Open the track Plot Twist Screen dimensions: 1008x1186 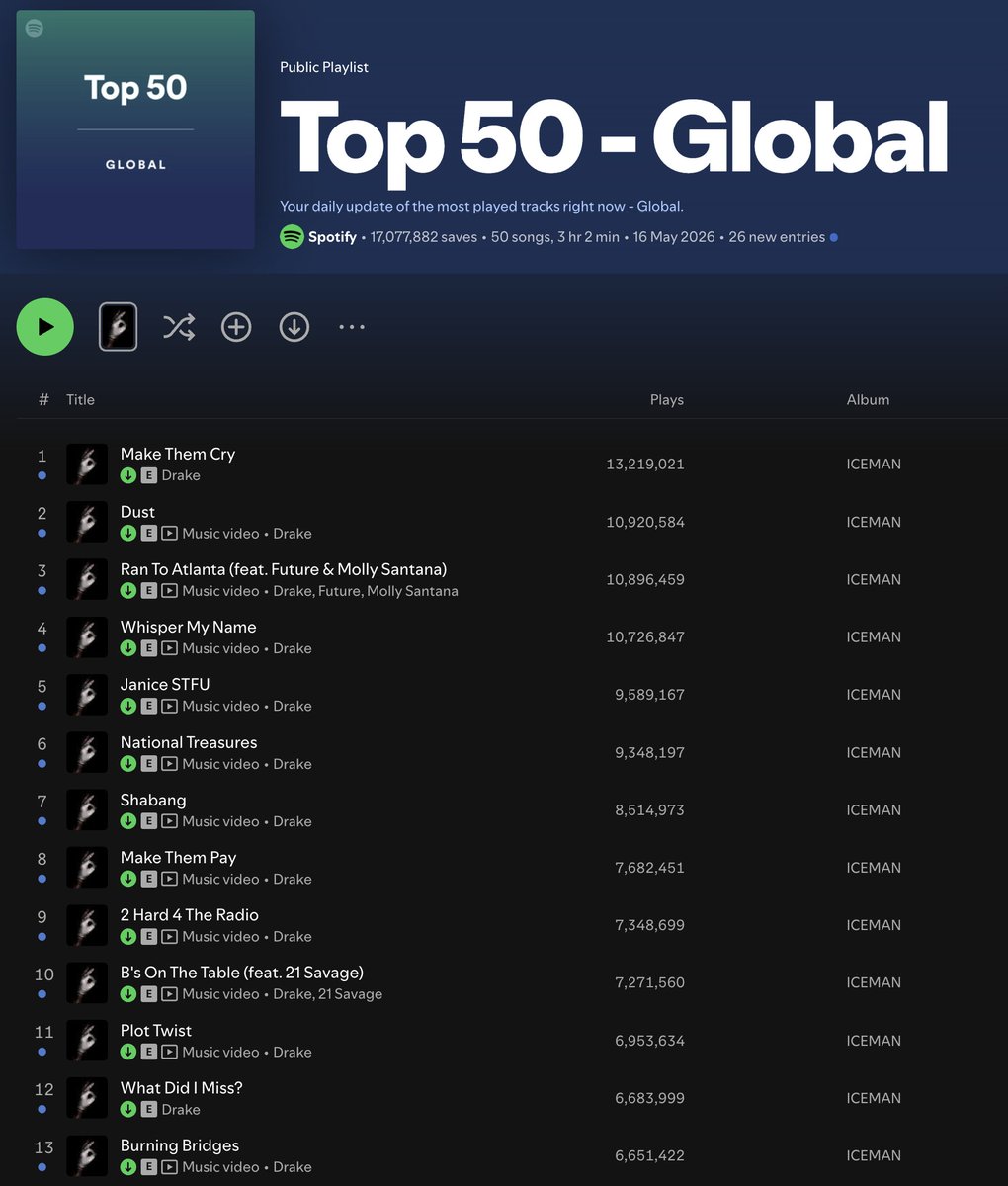[x=156, y=1030]
